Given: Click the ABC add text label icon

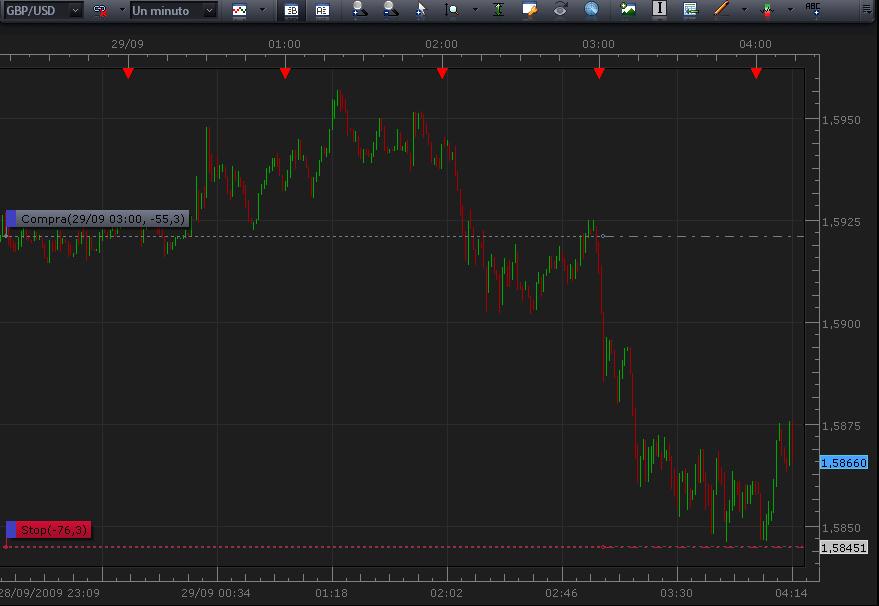Looking at the screenshot, I should (x=812, y=9).
